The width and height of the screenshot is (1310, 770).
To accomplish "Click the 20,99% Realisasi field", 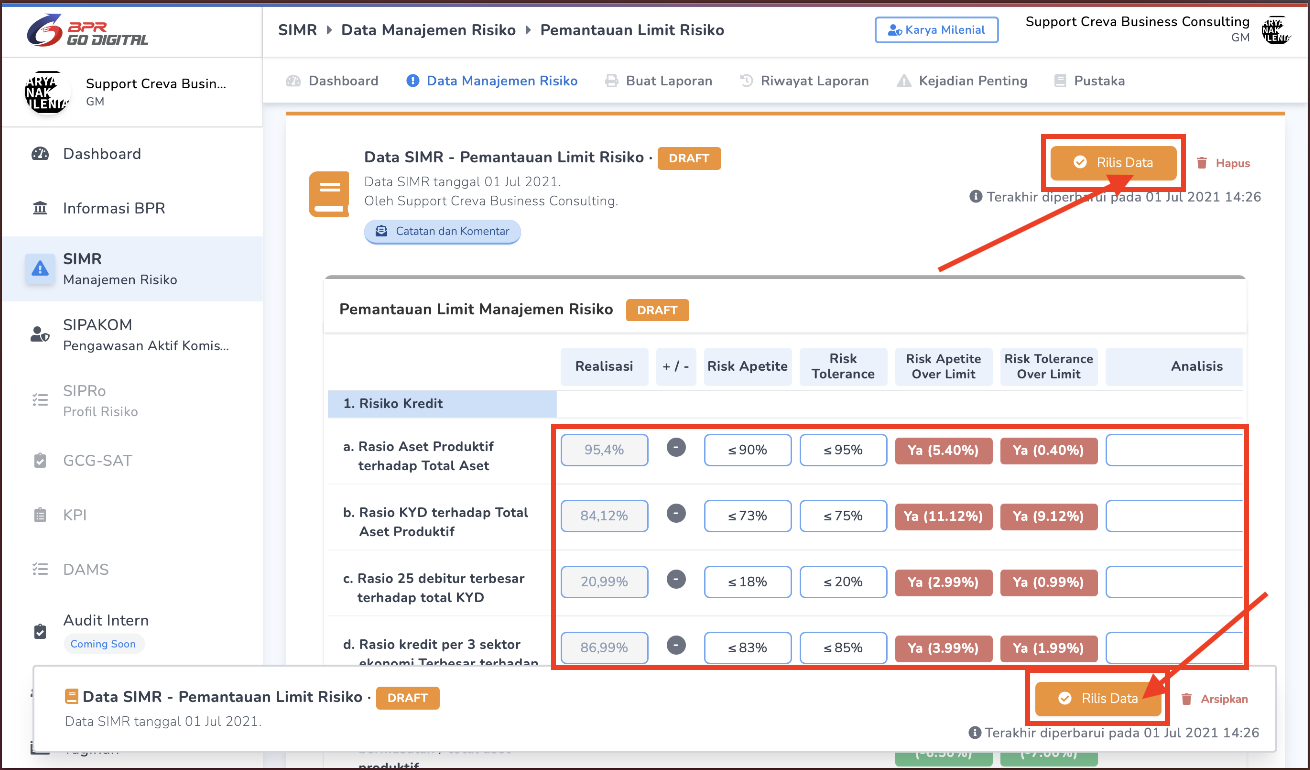I will (x=604, y=582).
